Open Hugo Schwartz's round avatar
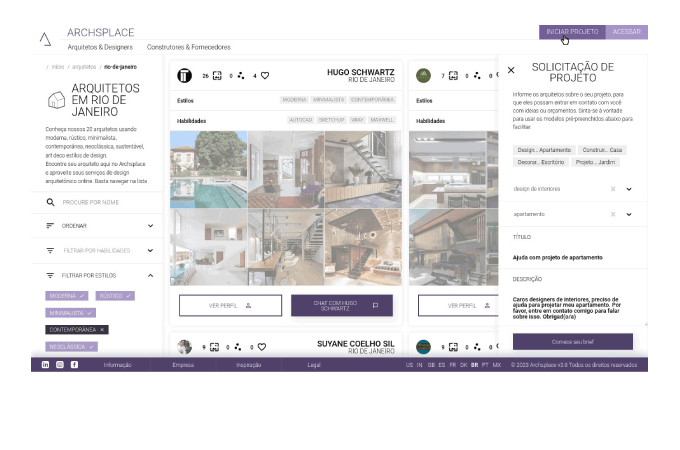The height and width of the screenshot is (450, 680). pyautogui.click(x=184, y=75)
